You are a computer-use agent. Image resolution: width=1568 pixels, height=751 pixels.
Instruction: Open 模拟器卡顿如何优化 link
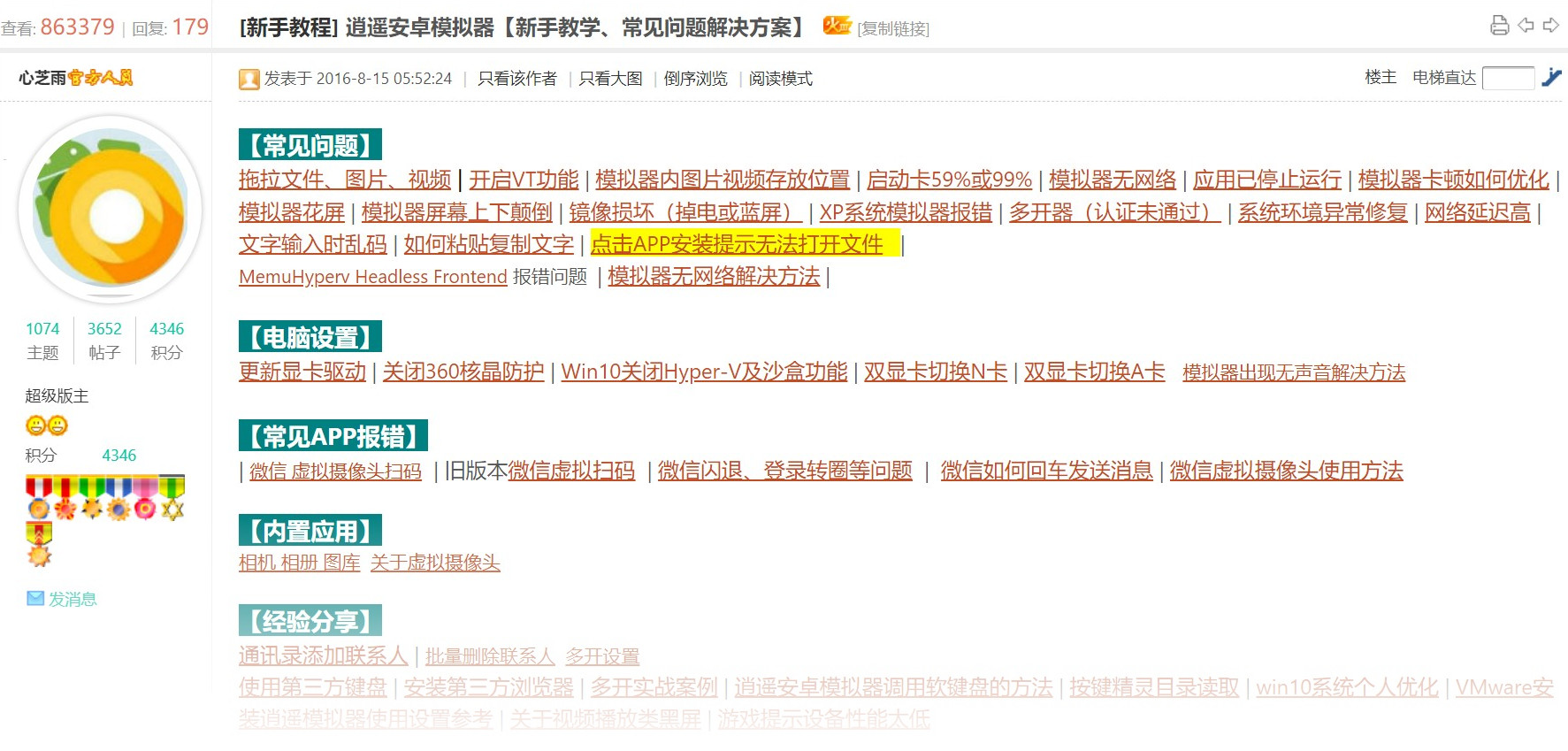tap(1454, 180)
